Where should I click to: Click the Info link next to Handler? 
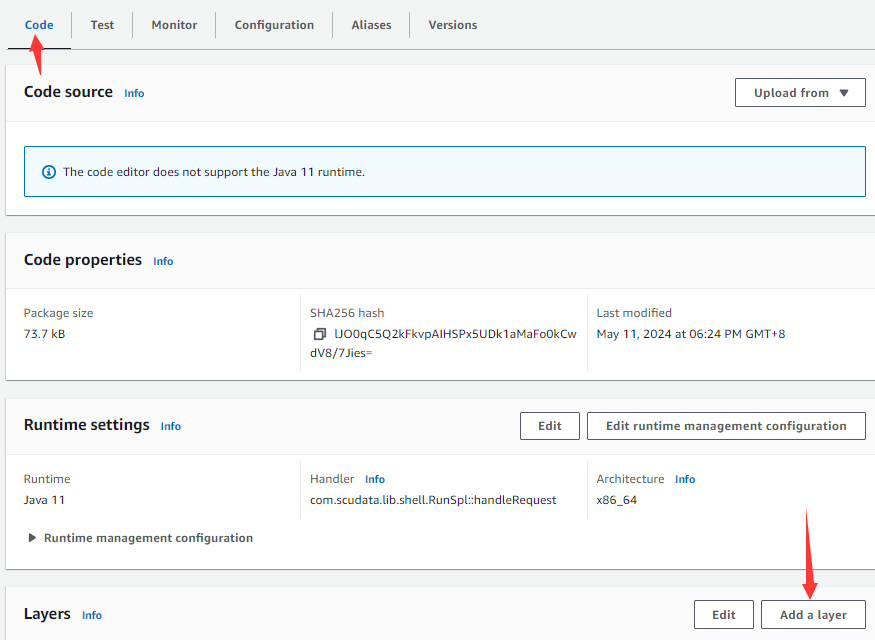pyautogui.click(x=375, y=479)
